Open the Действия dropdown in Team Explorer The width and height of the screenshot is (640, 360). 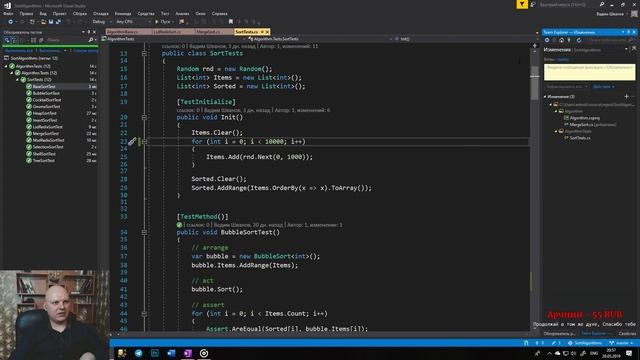pos(604,87)
